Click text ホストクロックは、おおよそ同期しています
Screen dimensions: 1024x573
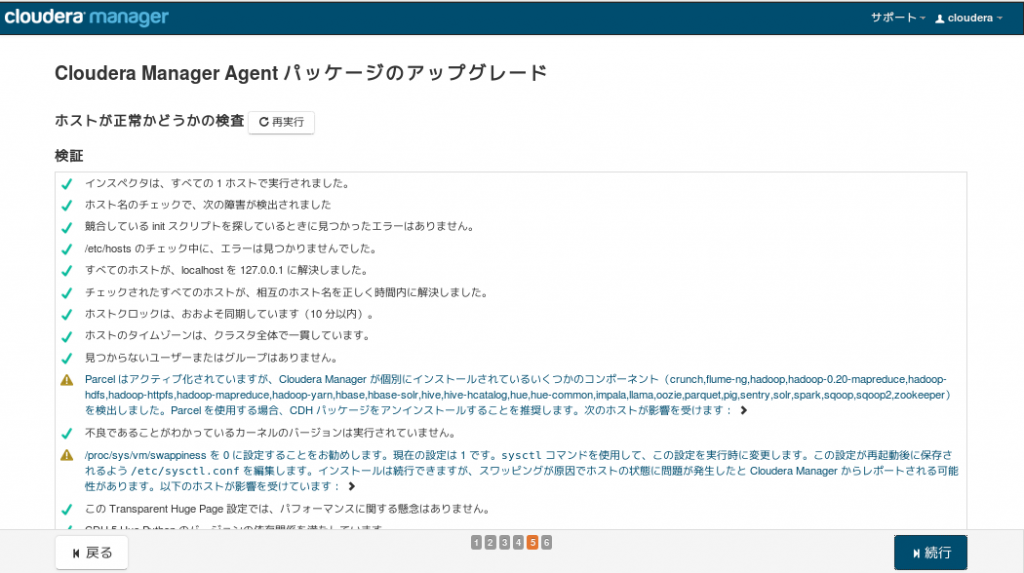click(x=231, y=314)
